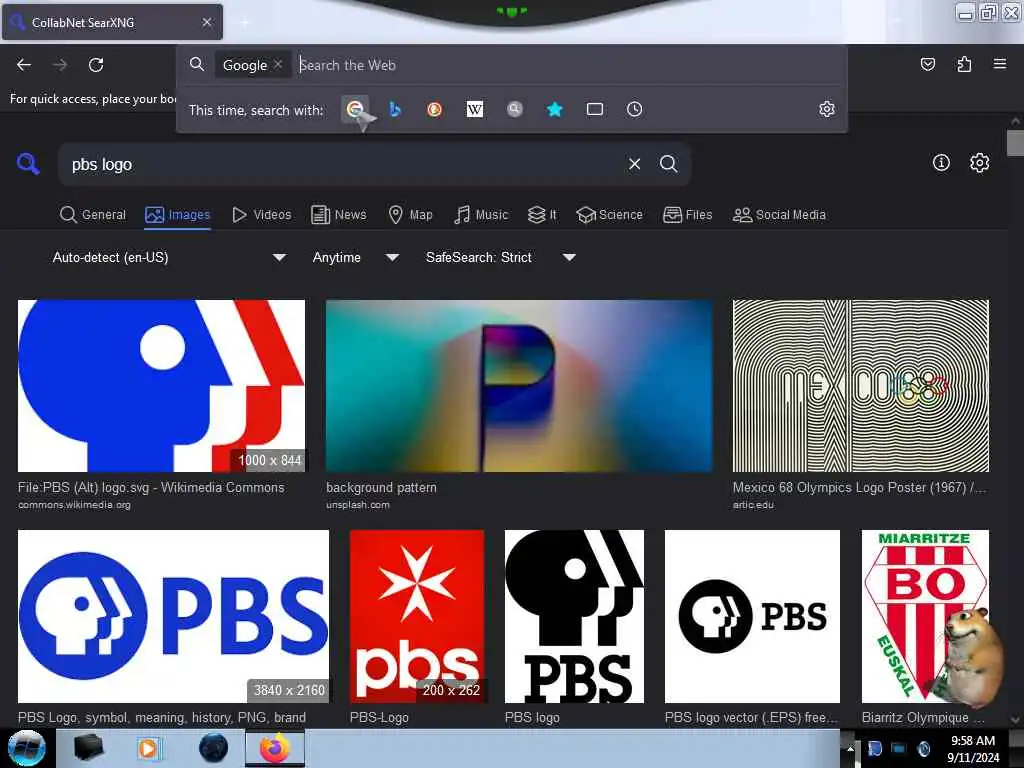Open the Pocket save icon

pyautogui.click(x=927, y=64)
